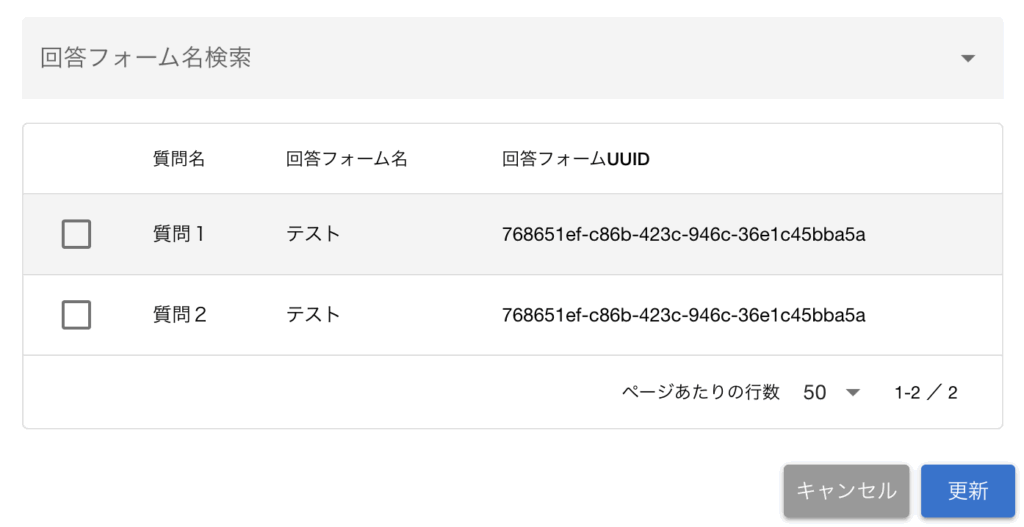Select the 質問2 name cell
The height and width of the screenshot is (527, 1024).
(180, 315)
